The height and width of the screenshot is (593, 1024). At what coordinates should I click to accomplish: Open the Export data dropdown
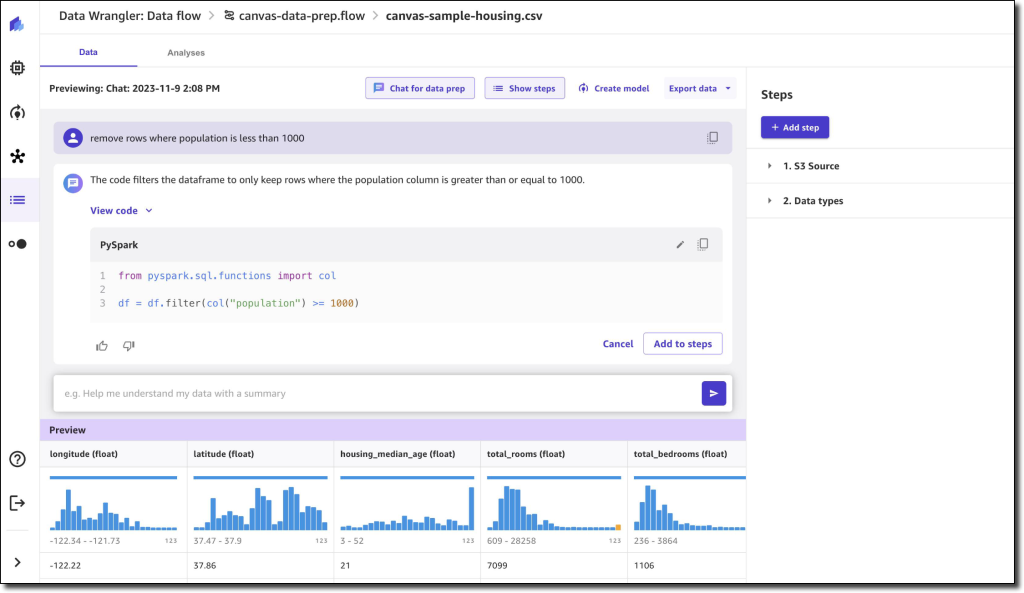point(699,88)
